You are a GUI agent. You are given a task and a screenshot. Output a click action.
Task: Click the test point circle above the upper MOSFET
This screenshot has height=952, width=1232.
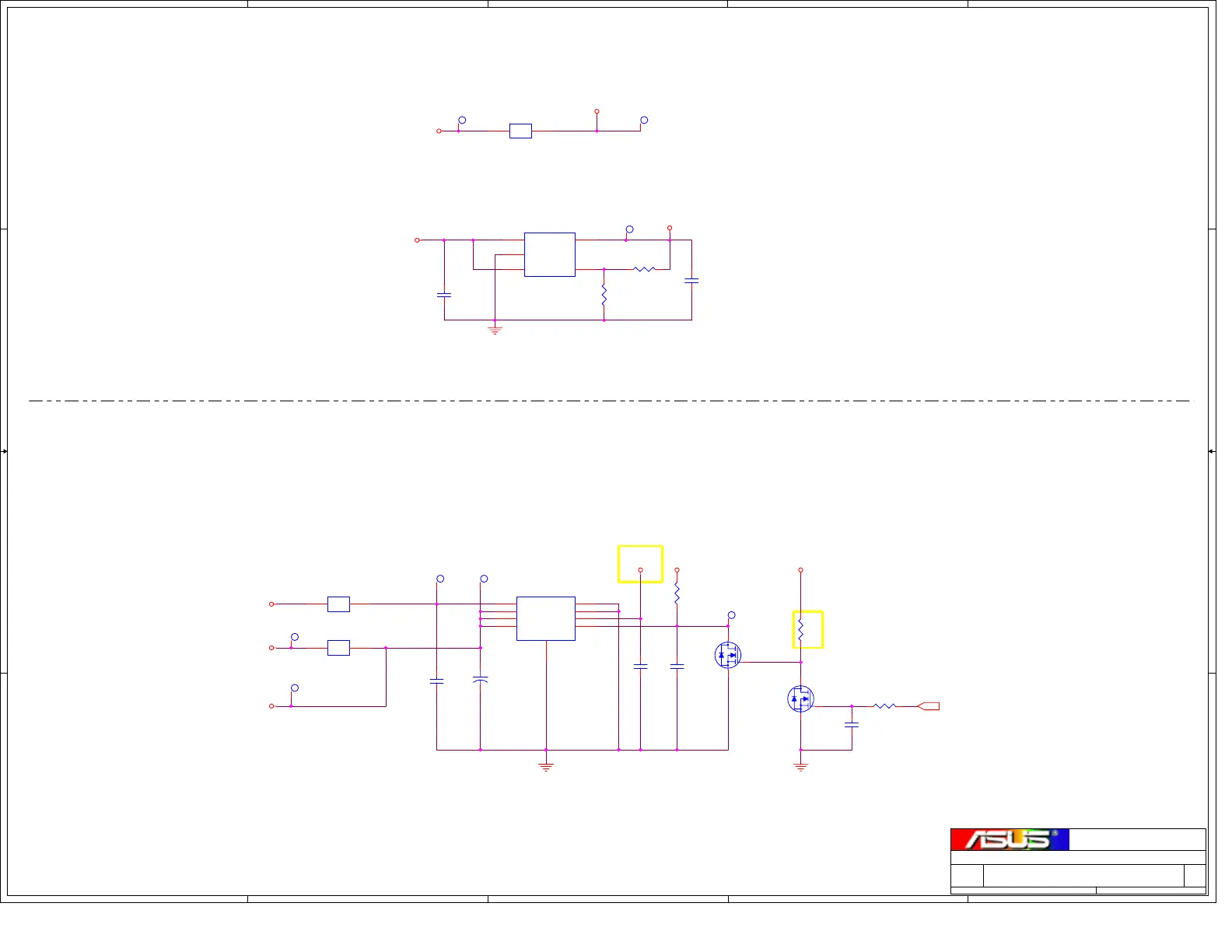731,615
